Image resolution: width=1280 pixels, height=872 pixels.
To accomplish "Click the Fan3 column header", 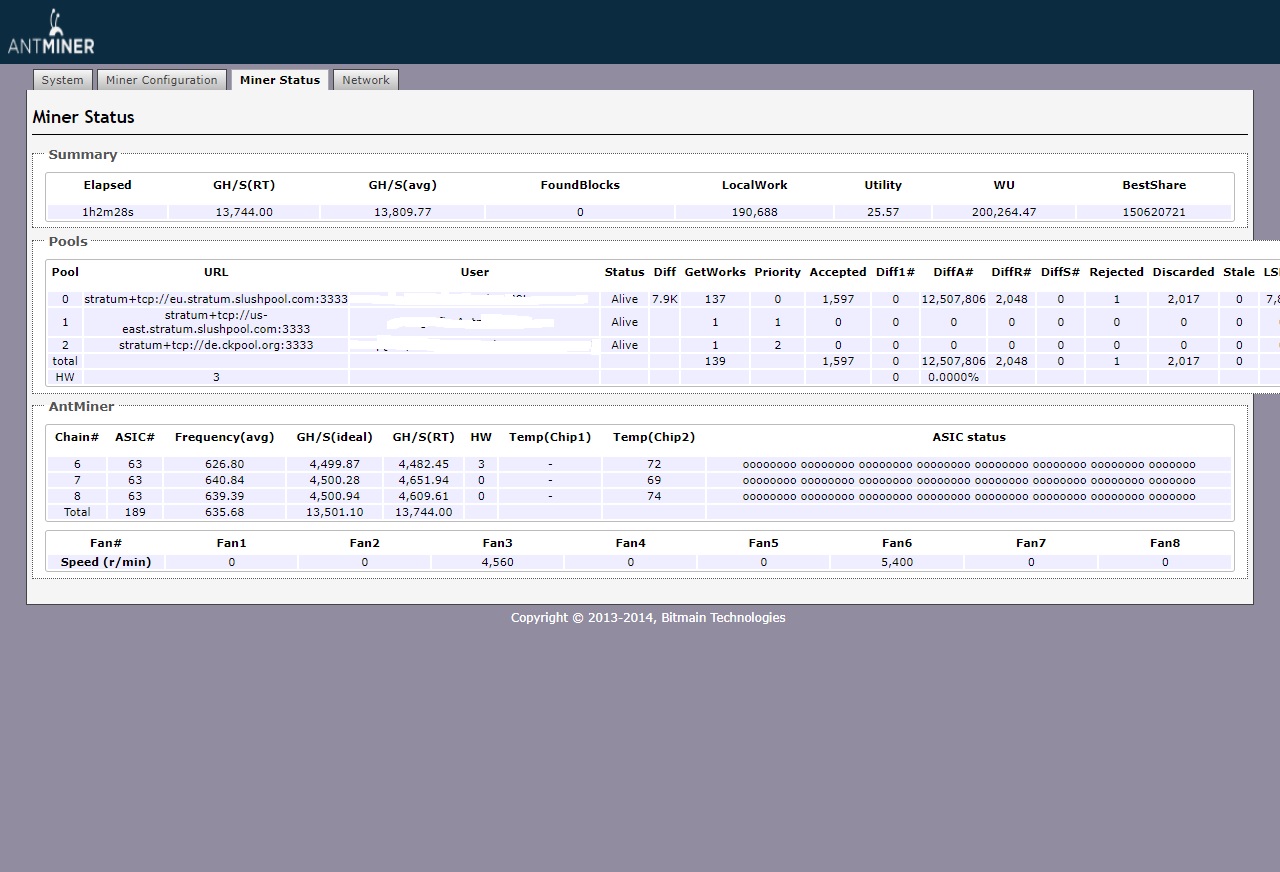I will click(x=498, y=543).
